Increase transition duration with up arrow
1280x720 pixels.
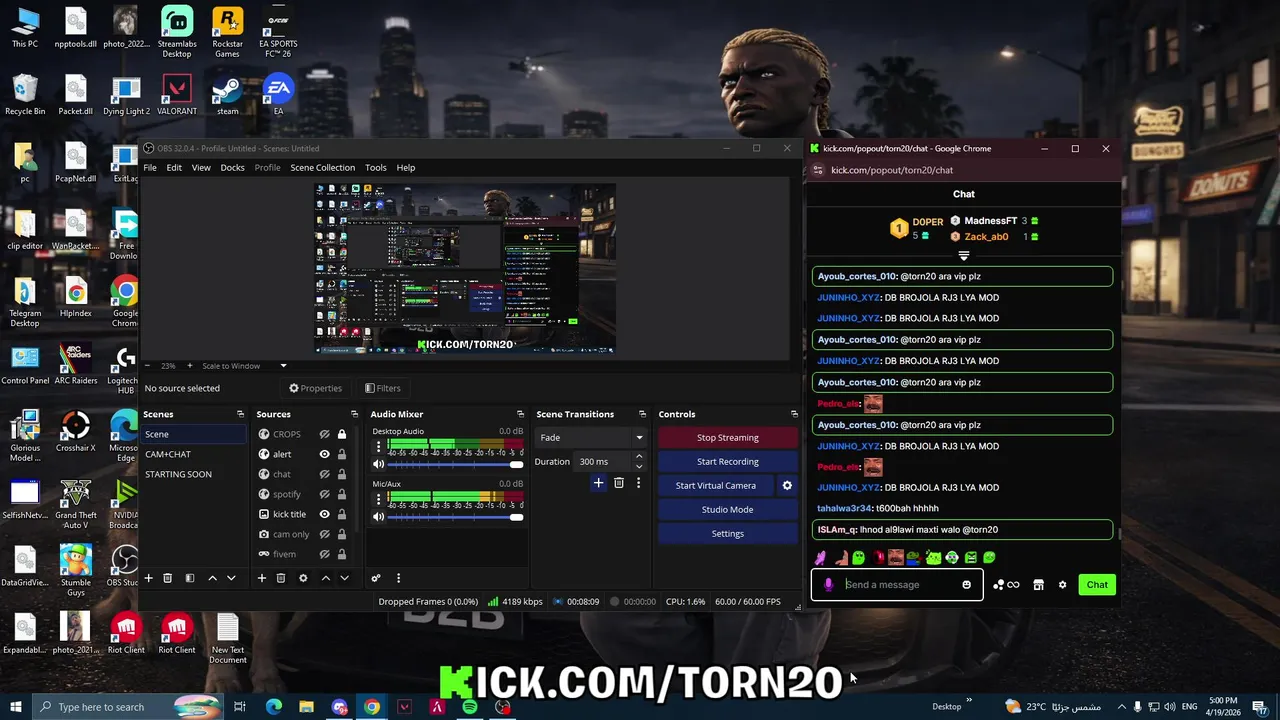tap(639, 457)
